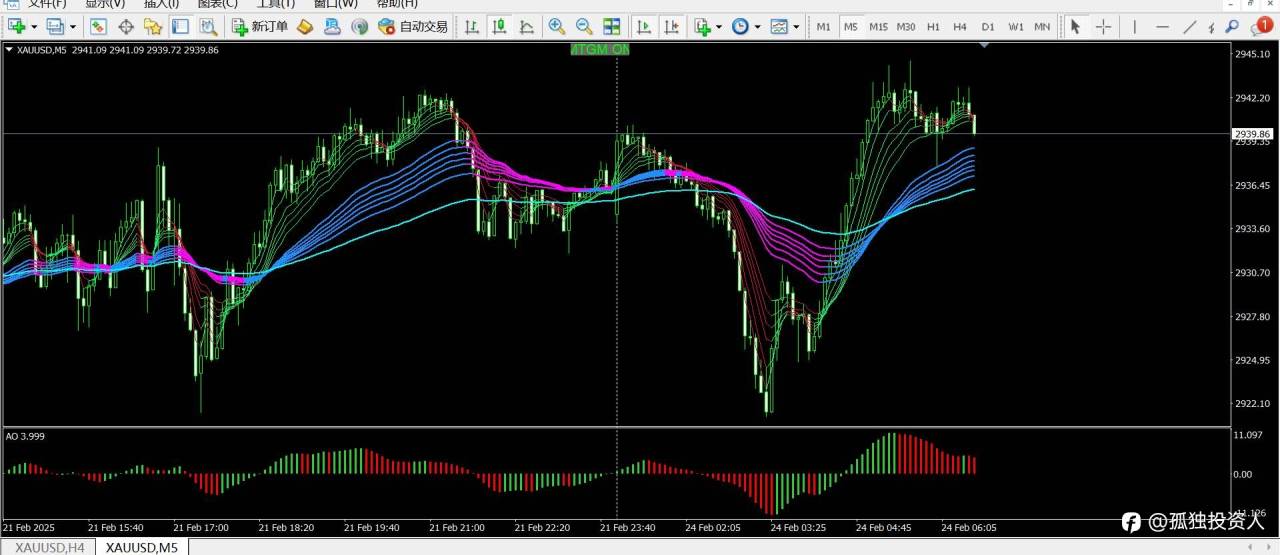Screen dimensions: 1280x555
Task: Expand the new chart dropdown arrow
Action: pos(34,27)
